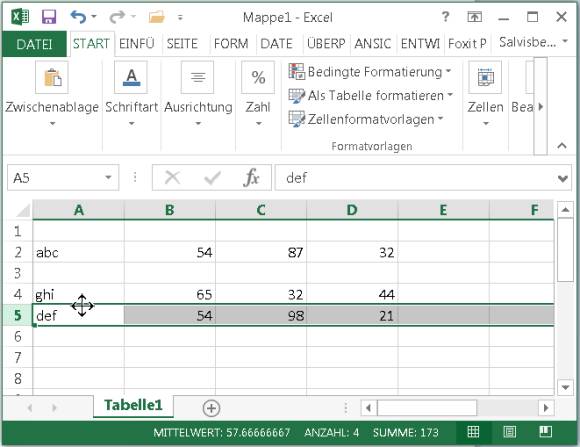Add a new sheet with plus icon
Image resolution: width=580 pixels, height=447 pixels.
[212, 408]
